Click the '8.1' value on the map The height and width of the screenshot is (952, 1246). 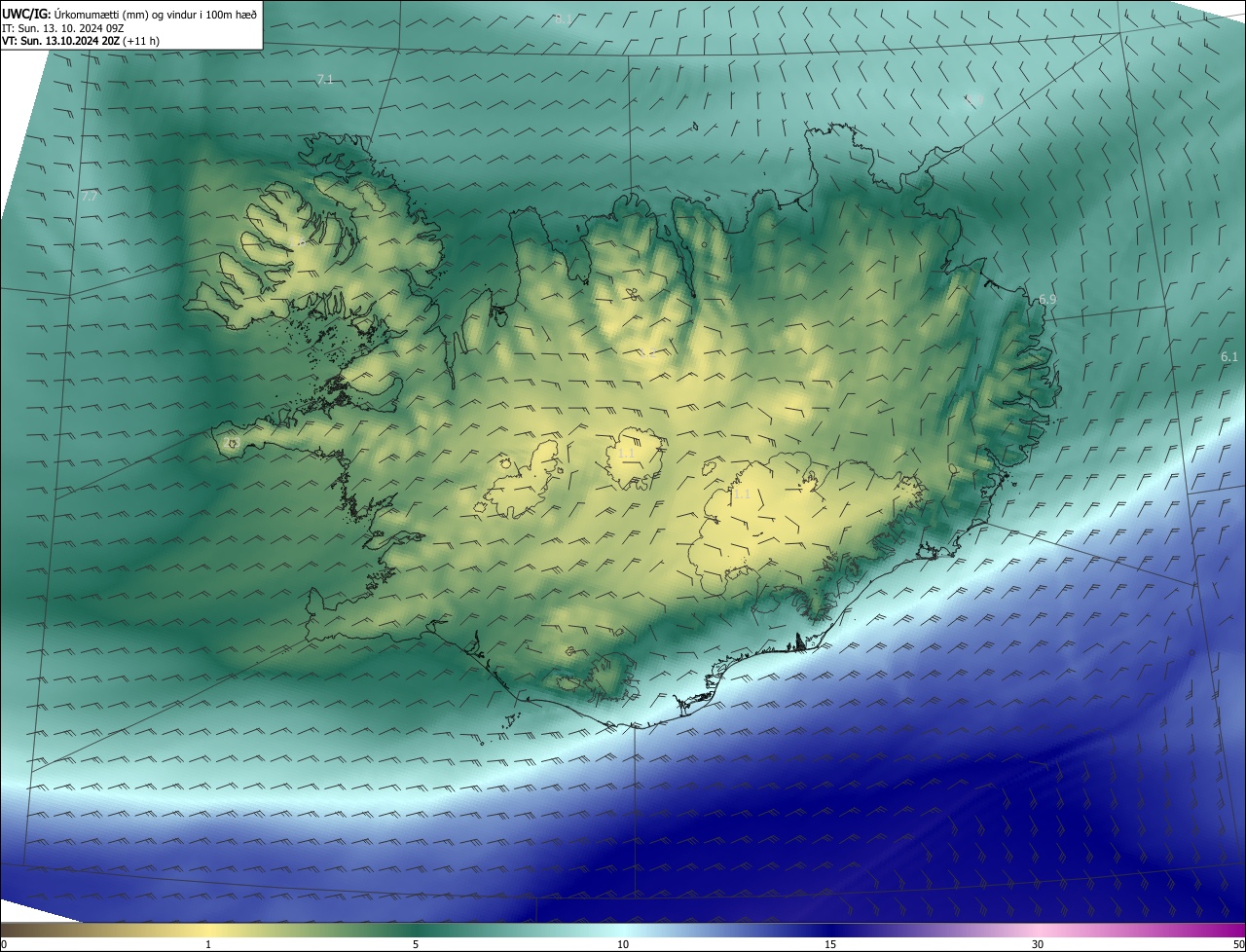pyautogui.click(x=563, y=18)
